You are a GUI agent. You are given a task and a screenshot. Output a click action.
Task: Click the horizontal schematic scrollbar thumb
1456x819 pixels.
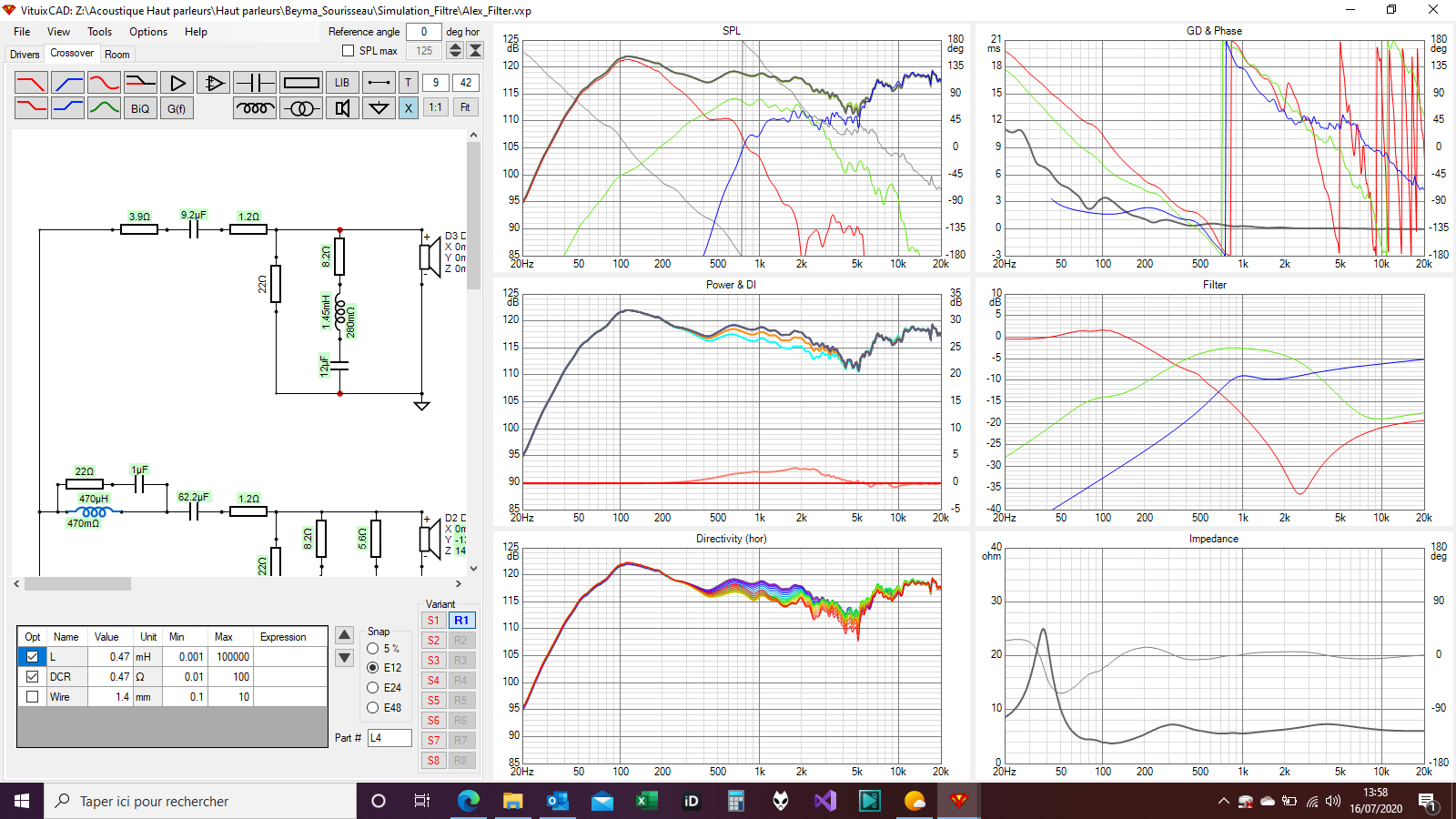[77, 584]
